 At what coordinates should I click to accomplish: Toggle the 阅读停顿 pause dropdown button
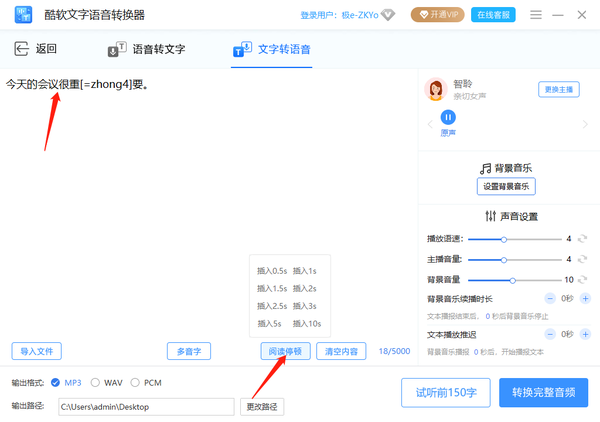click(x=285, y=351)
